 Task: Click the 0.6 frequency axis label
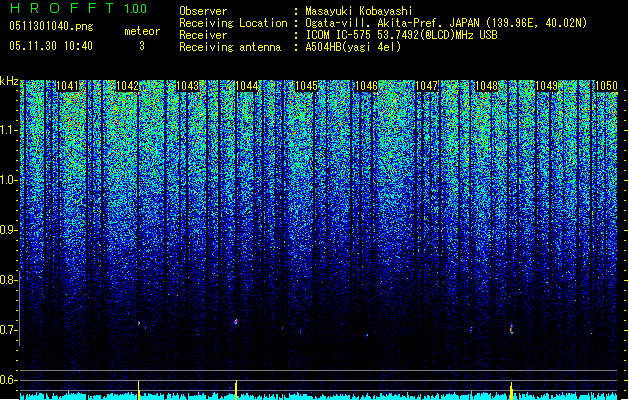(x=8, y=380)
